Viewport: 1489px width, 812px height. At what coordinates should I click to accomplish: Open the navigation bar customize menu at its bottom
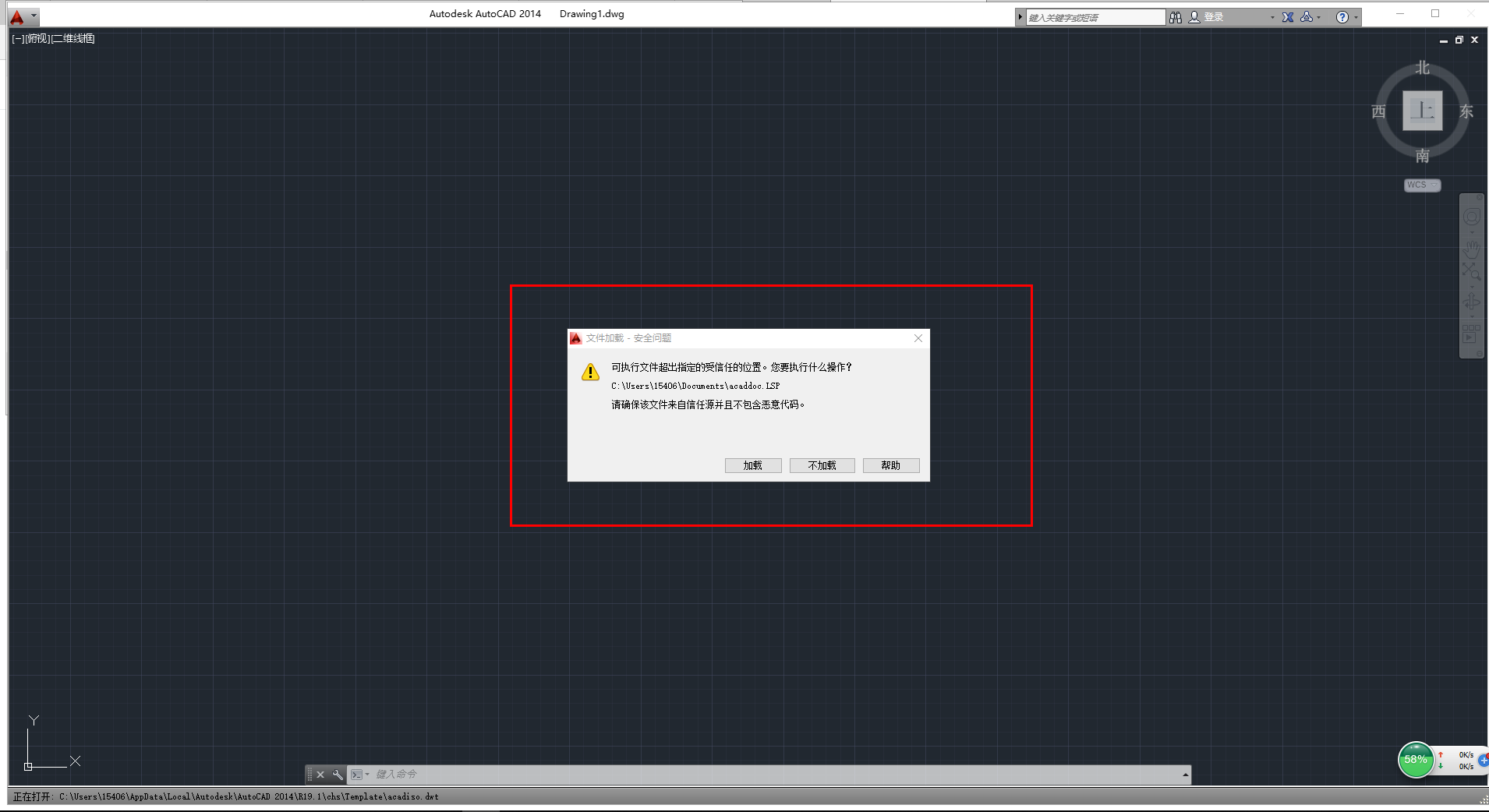tap(1479, 354)
